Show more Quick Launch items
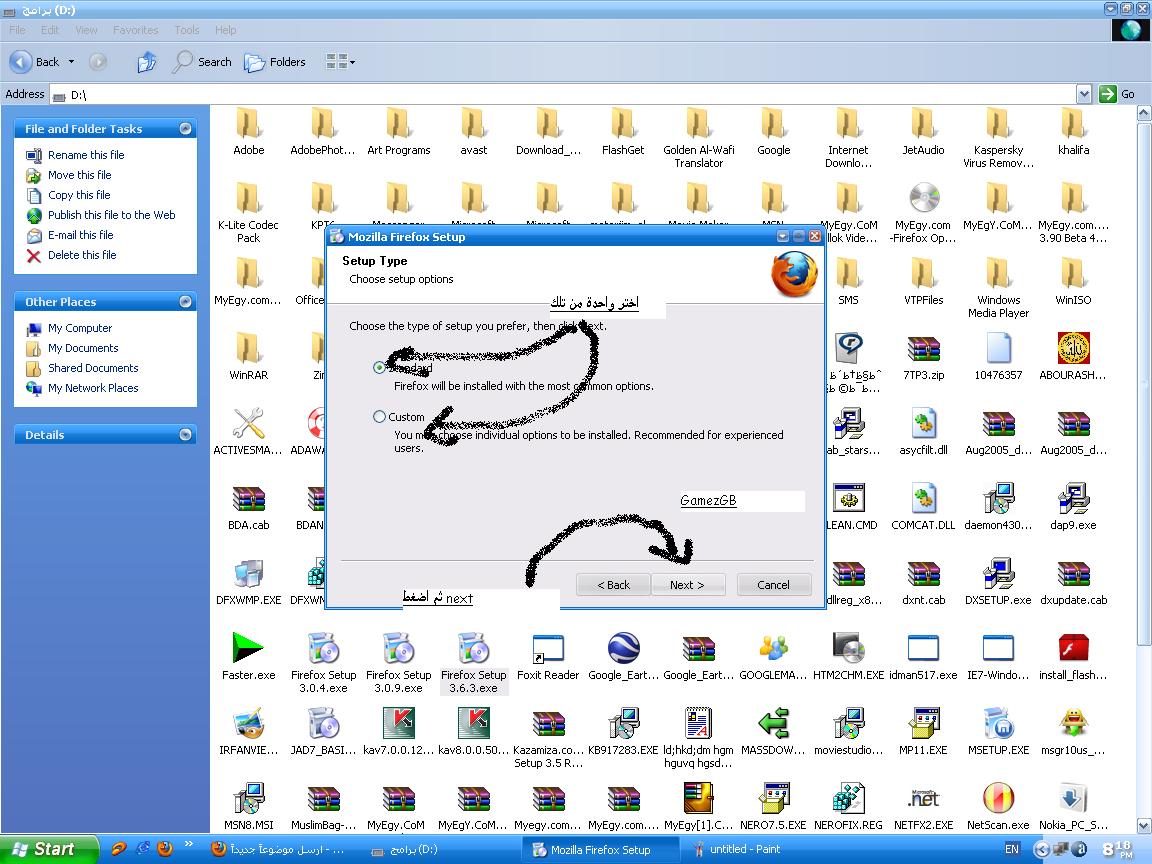The height and width of the screenshot is (864, 1152). 189,844
